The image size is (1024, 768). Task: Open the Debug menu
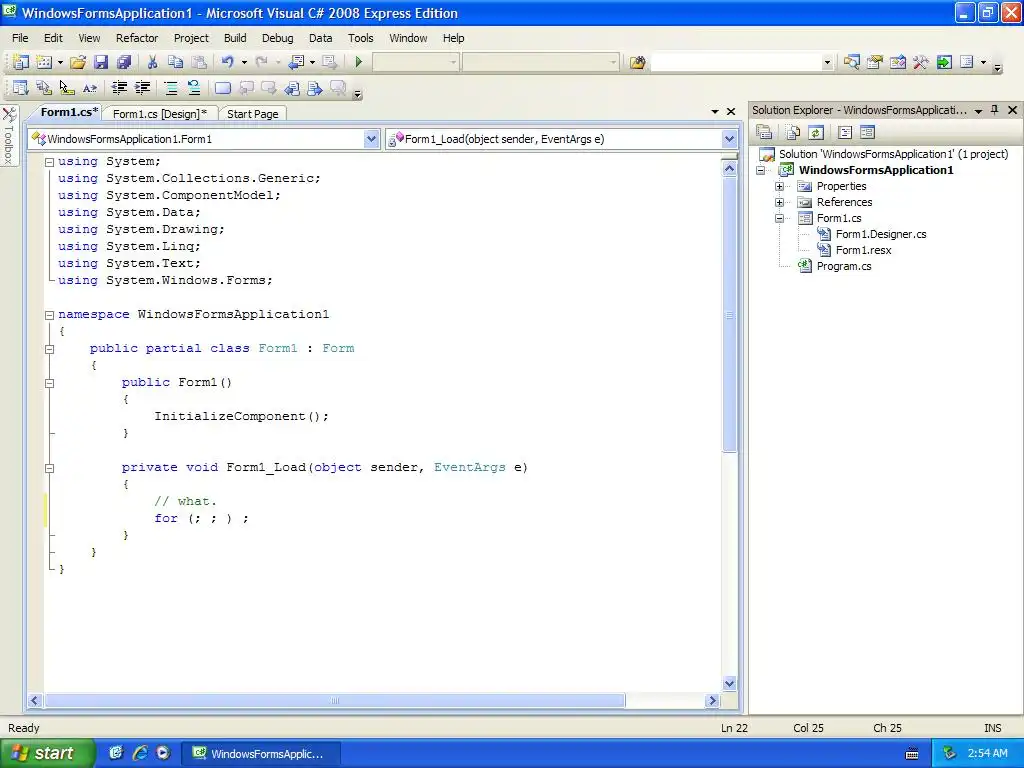point(278,38)
